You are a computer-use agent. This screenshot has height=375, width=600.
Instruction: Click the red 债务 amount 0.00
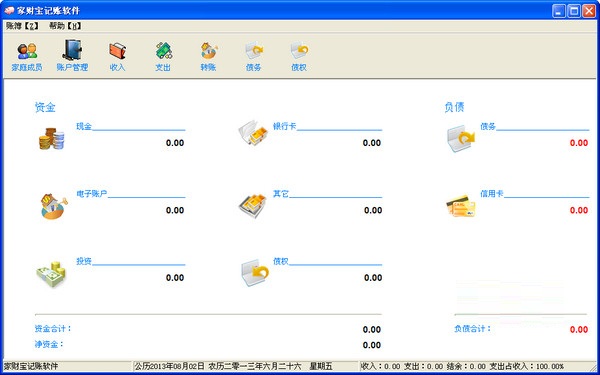[x=579, y=143]
